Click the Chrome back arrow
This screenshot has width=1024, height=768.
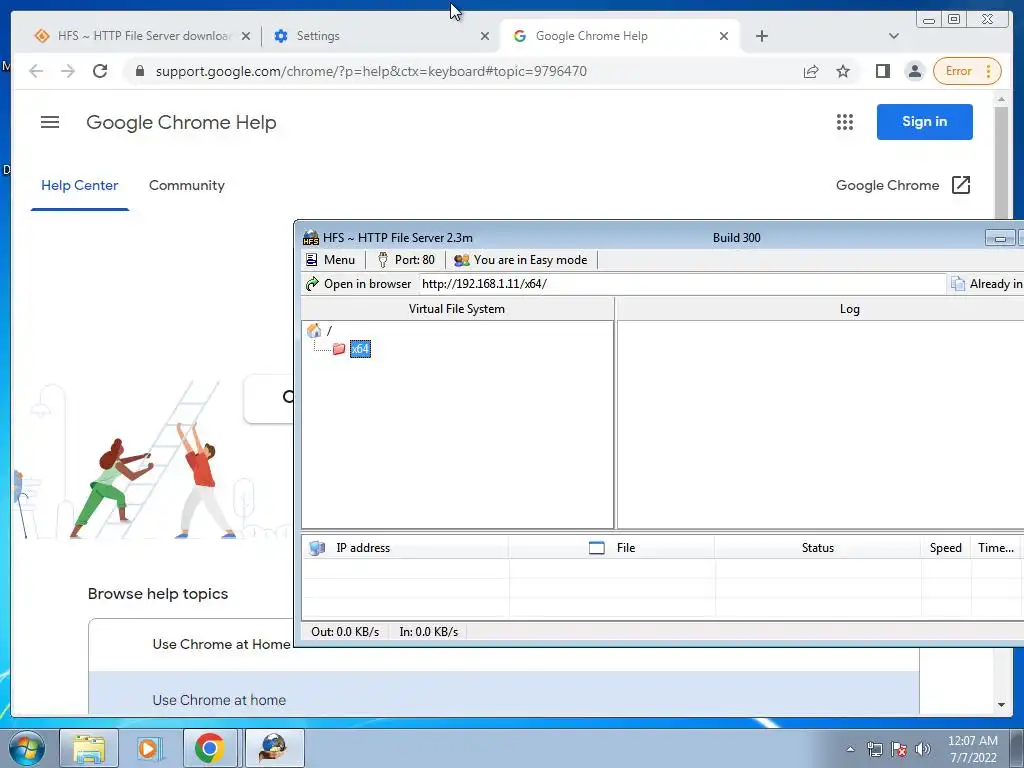coord(36,71)
